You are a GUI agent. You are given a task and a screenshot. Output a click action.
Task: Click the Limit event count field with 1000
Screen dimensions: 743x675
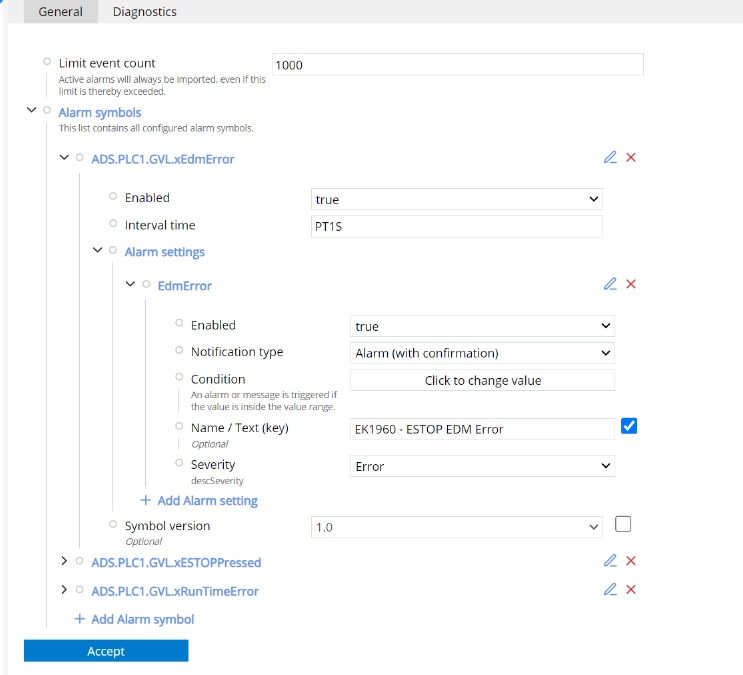pyautogui.click(x=458, y=64)
